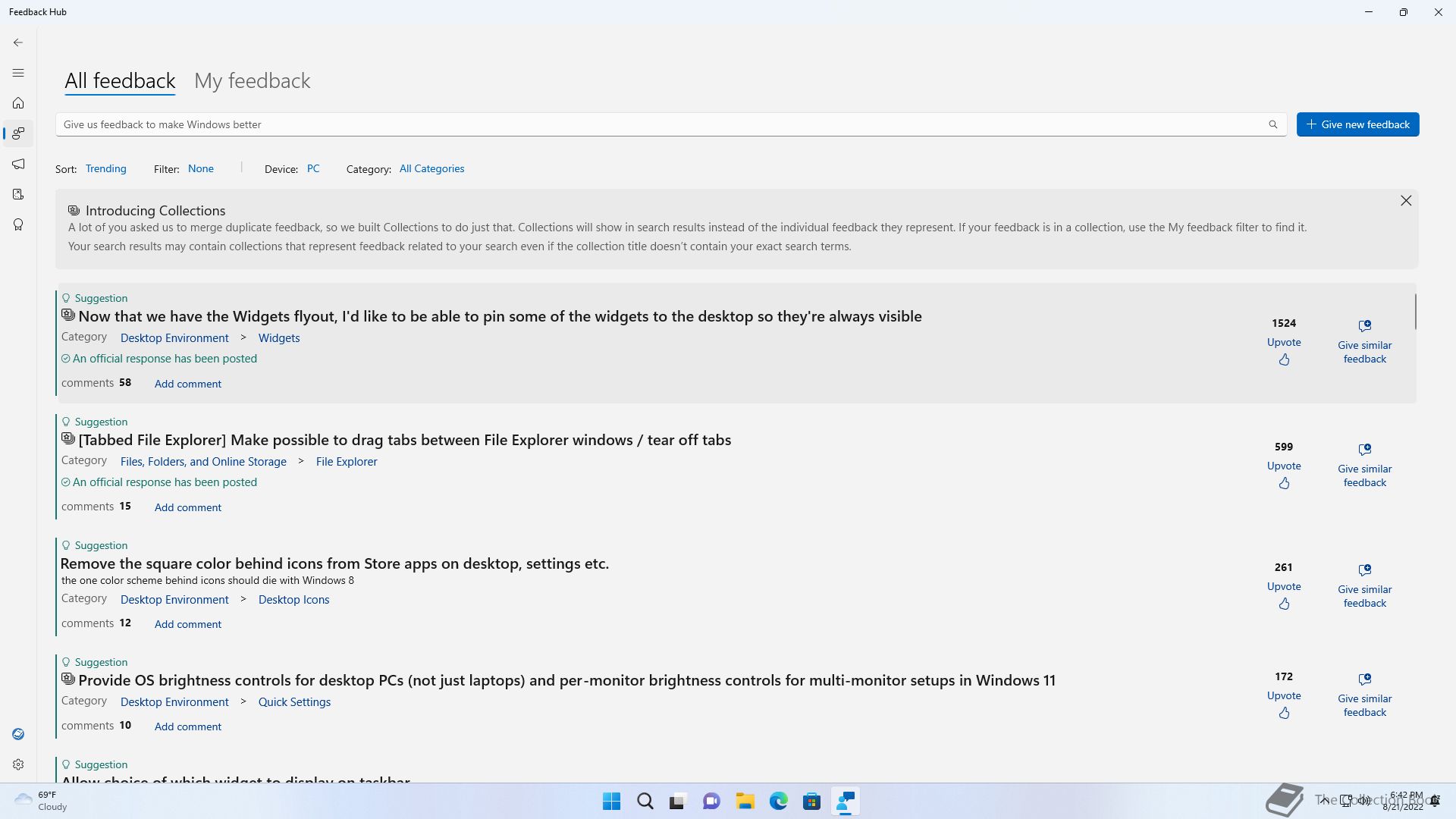Open the Home page in sidebar

pos(18,103)
